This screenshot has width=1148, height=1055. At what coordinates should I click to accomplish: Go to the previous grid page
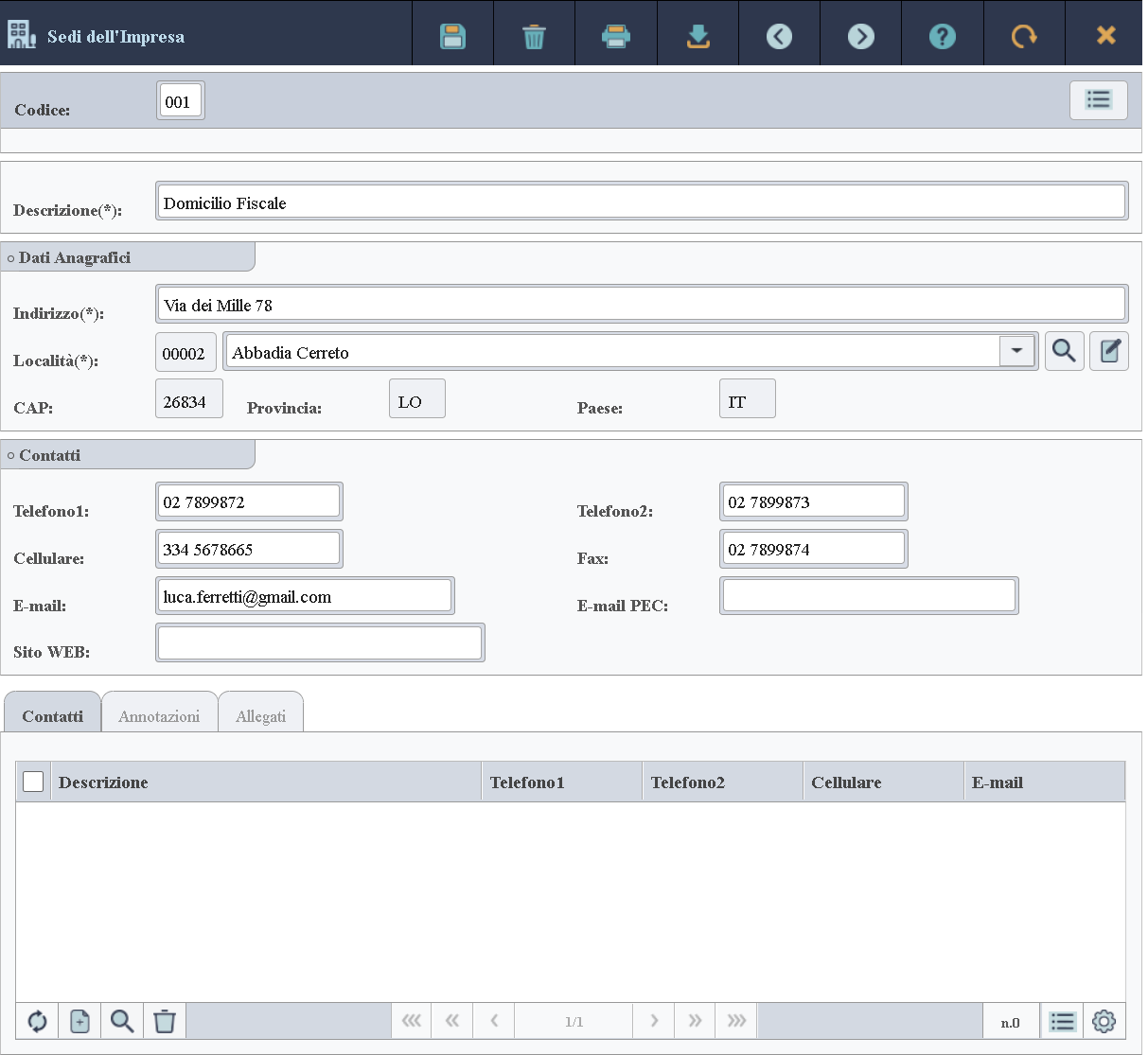point(494,1021)
